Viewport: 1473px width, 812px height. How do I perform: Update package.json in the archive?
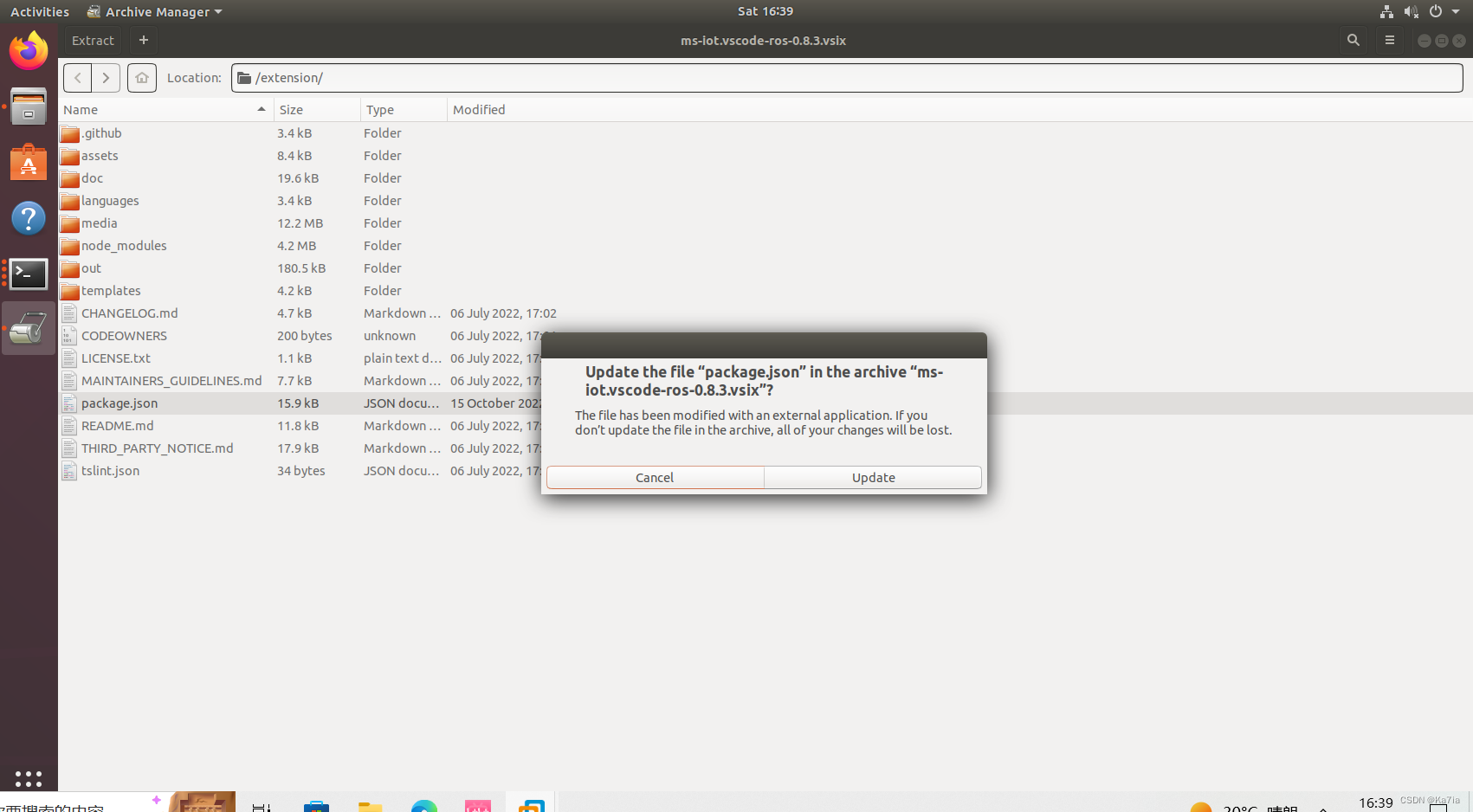tap(872, 477)
